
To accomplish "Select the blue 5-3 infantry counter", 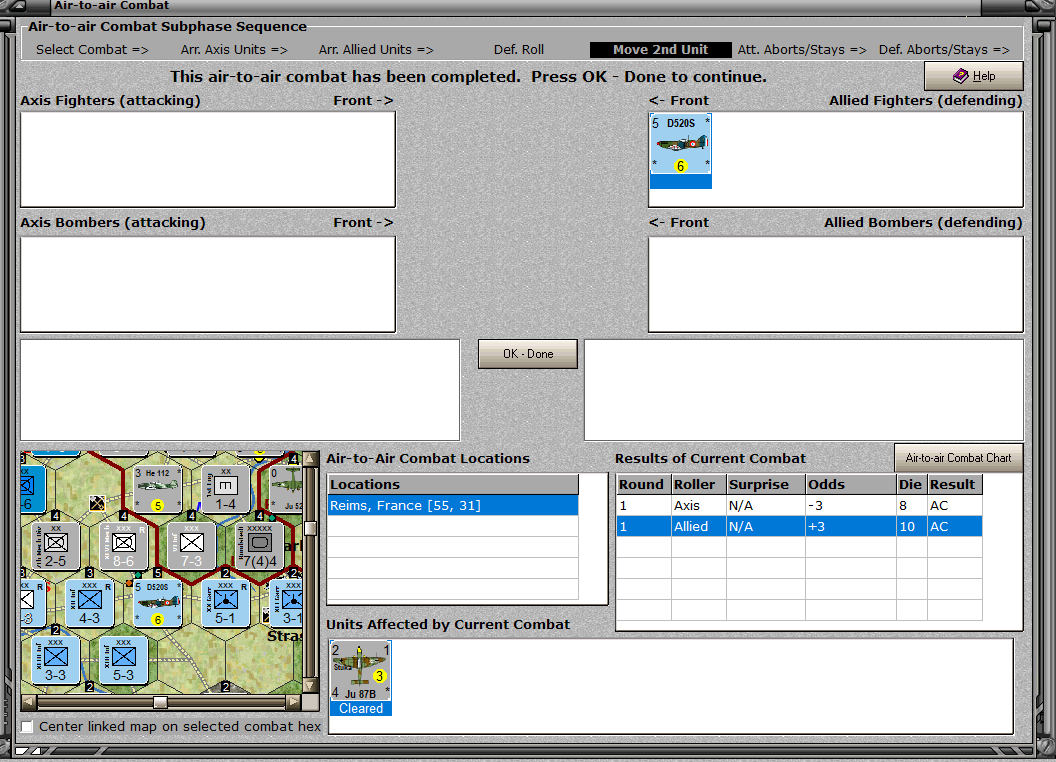I will [124, 660].
